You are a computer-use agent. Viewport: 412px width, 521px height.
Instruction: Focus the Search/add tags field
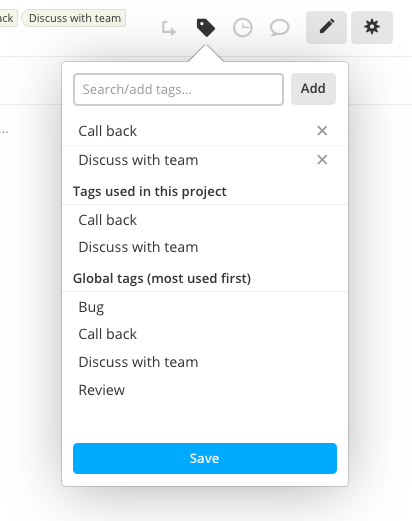click(x=178, y=89)
